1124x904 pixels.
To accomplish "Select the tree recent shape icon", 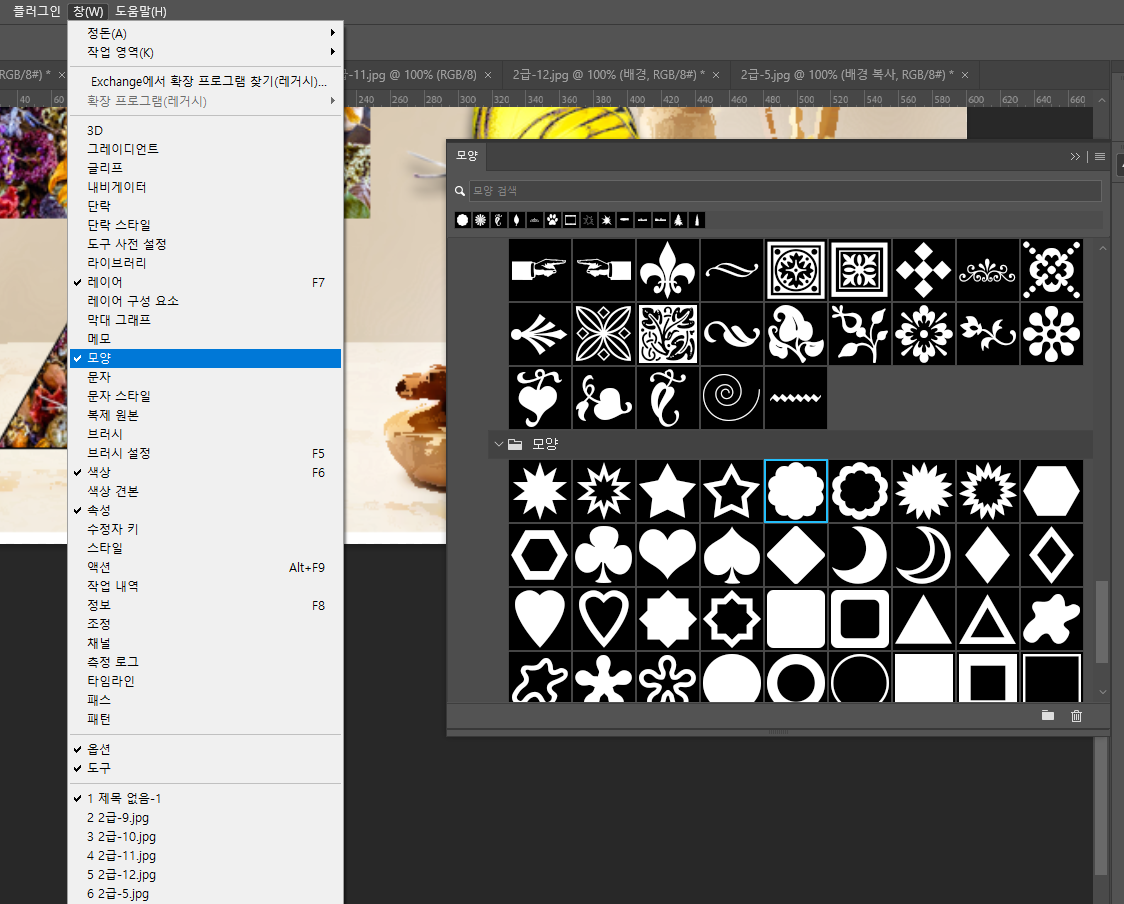I will pyautogui.click(x=678, y=220).
